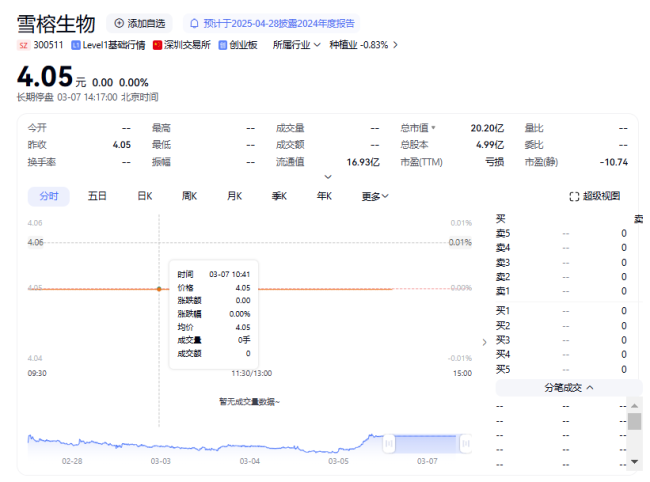Click the 雪榕生物 stock name heading
This screenshot has height=482, width=650.
coord(56,24)
